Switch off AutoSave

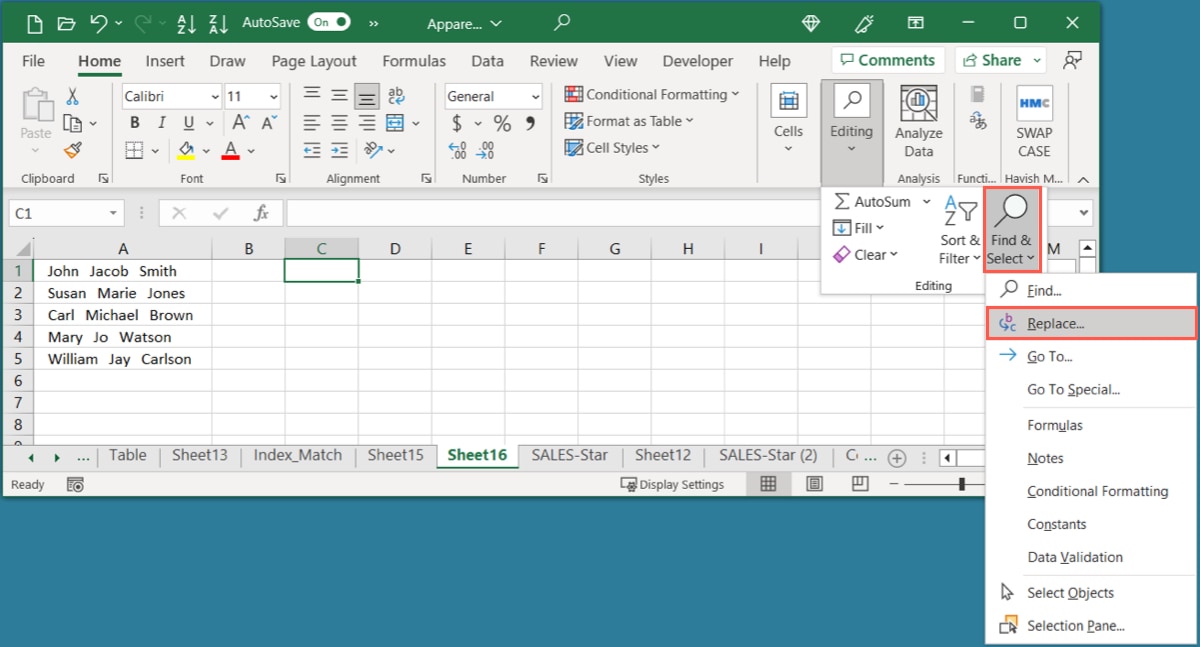click(330, 20)
